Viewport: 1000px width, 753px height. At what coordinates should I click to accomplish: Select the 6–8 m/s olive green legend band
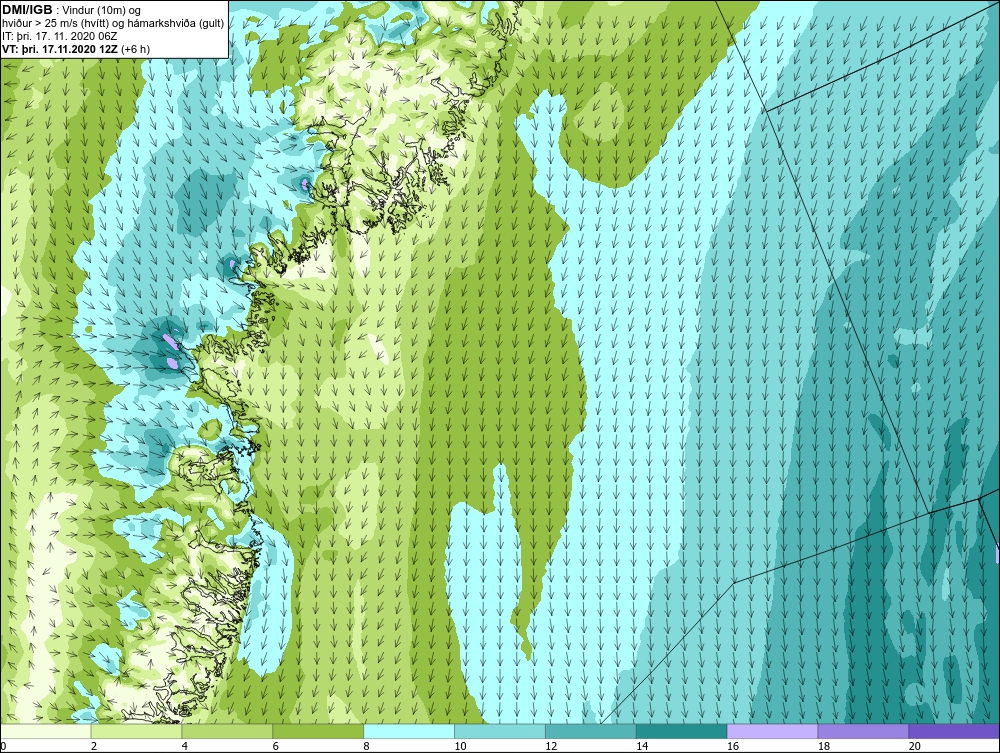[318, 731]
